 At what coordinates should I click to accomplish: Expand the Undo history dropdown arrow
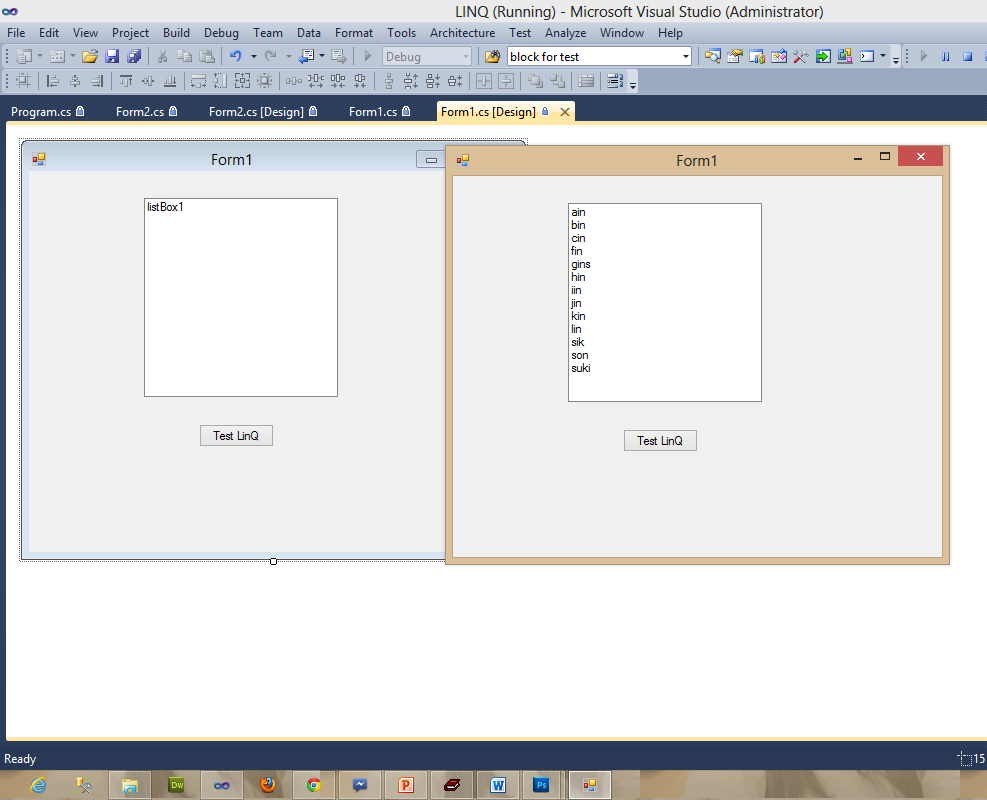(x=253, y=57)
